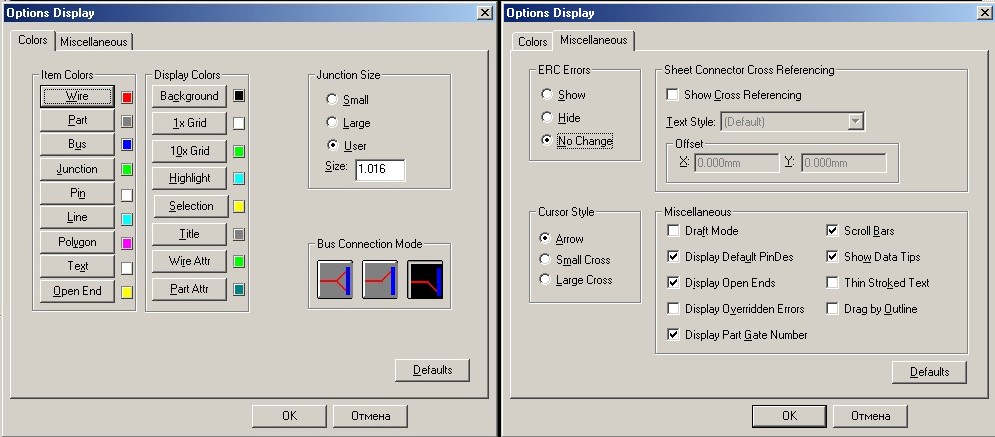Toggle Drag by Outline checkbox
The width and height of the screenshot is (995, 437).
(x=833, y=309)
